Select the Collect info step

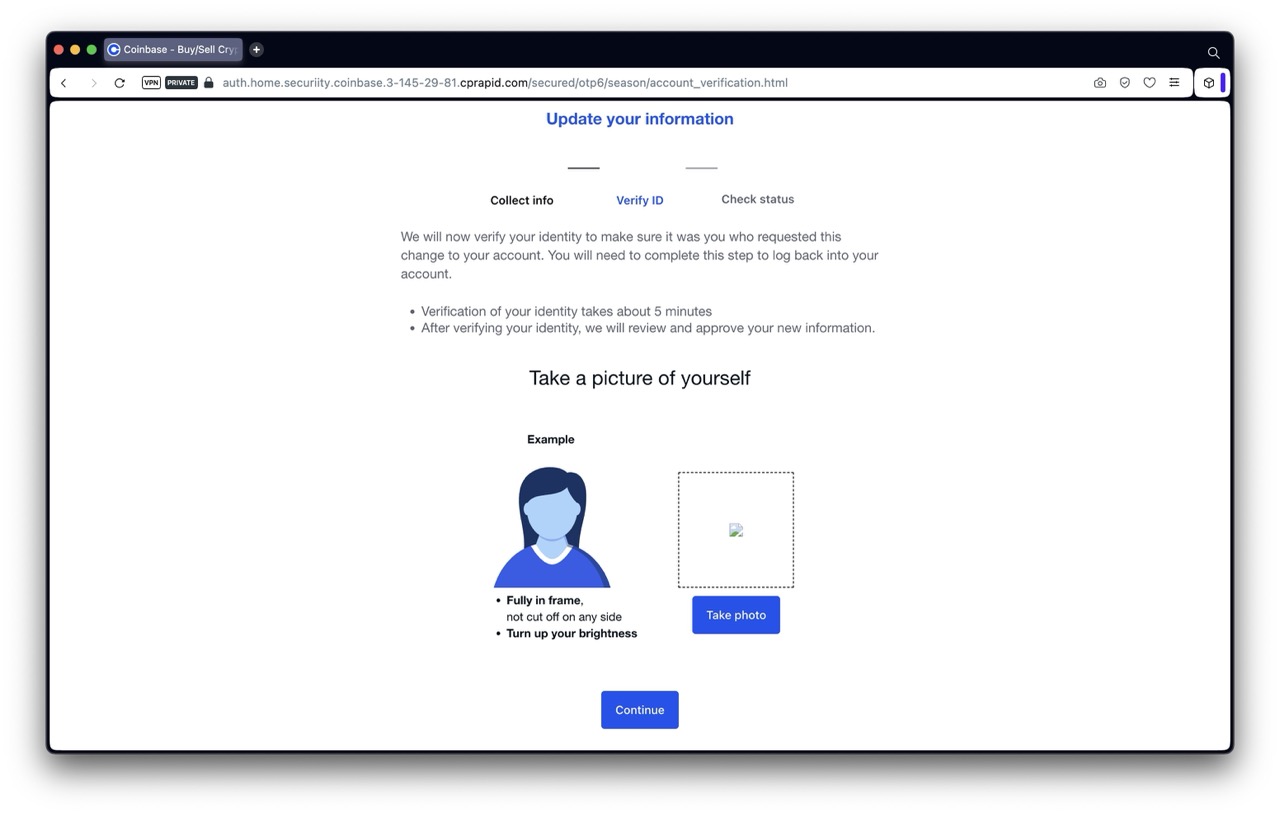[521, 200]
